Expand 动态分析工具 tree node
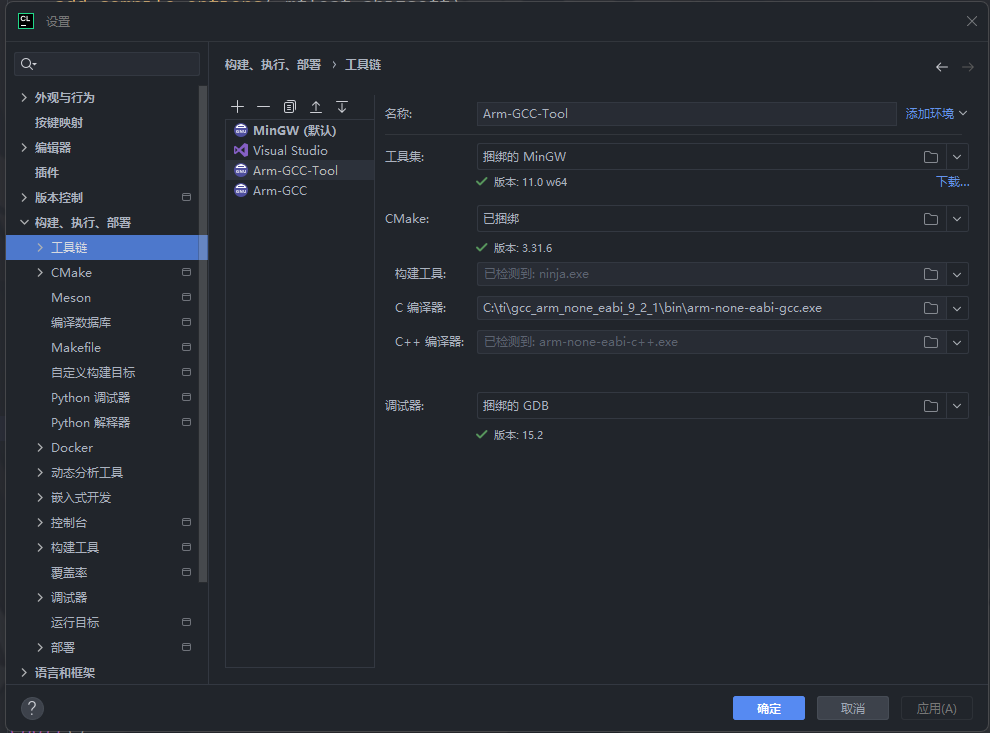The width and height of the screenshot is (990, 733). [40, 472]
